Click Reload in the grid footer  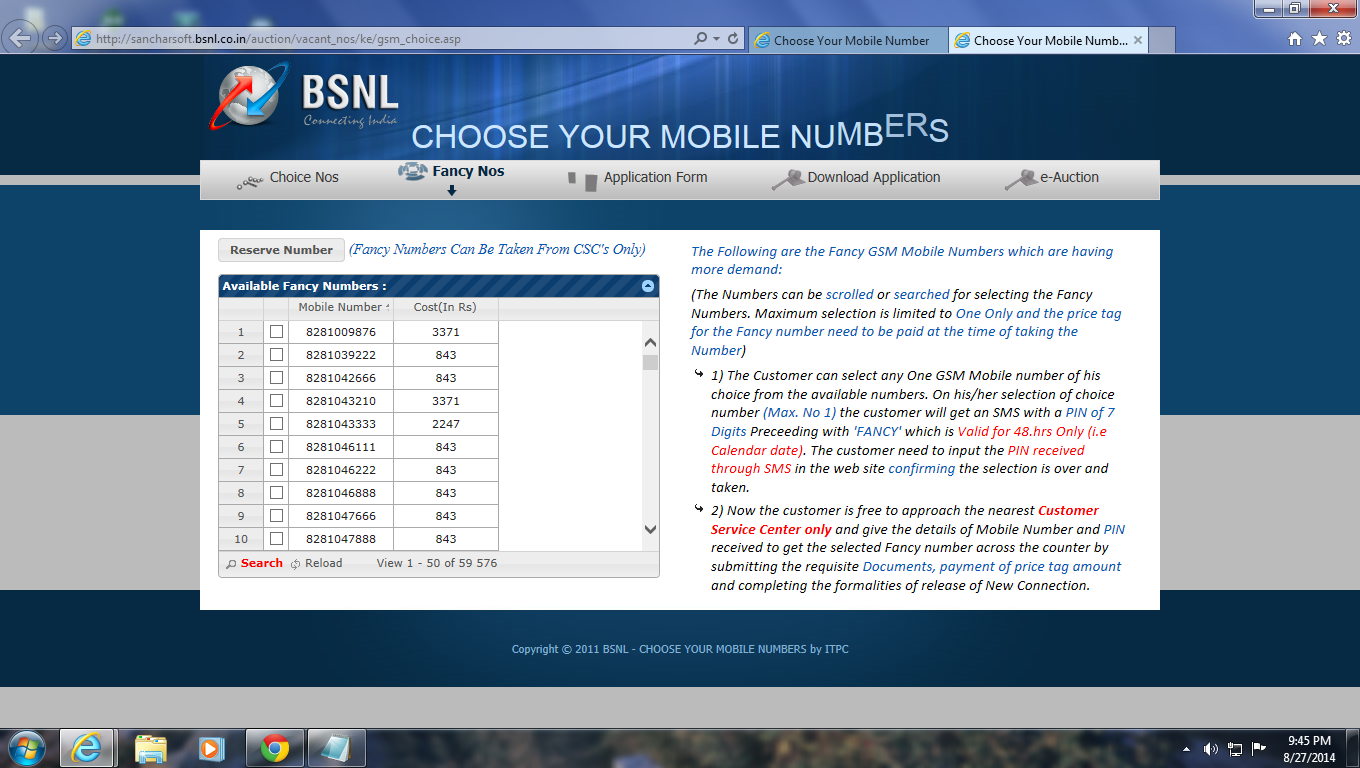(316, 564)
